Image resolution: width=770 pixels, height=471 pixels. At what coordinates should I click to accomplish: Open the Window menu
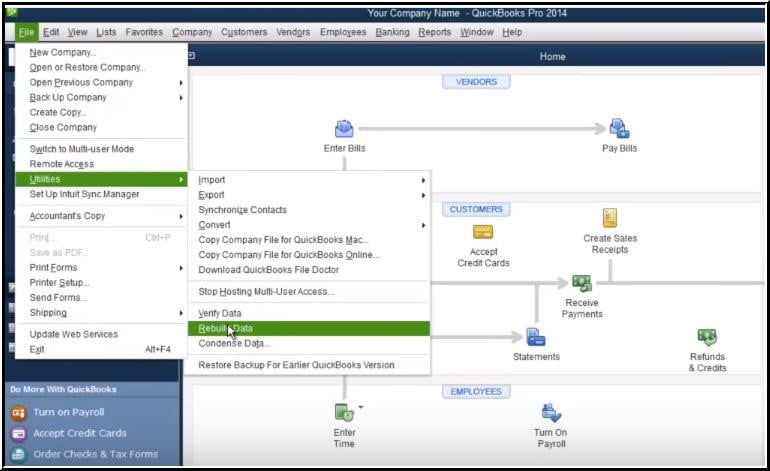(x=477, y=32)
